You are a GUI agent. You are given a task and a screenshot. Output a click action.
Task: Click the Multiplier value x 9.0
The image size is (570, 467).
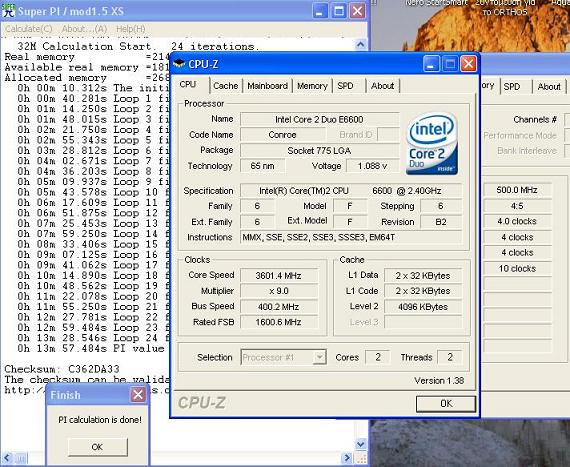coord(278,291)
